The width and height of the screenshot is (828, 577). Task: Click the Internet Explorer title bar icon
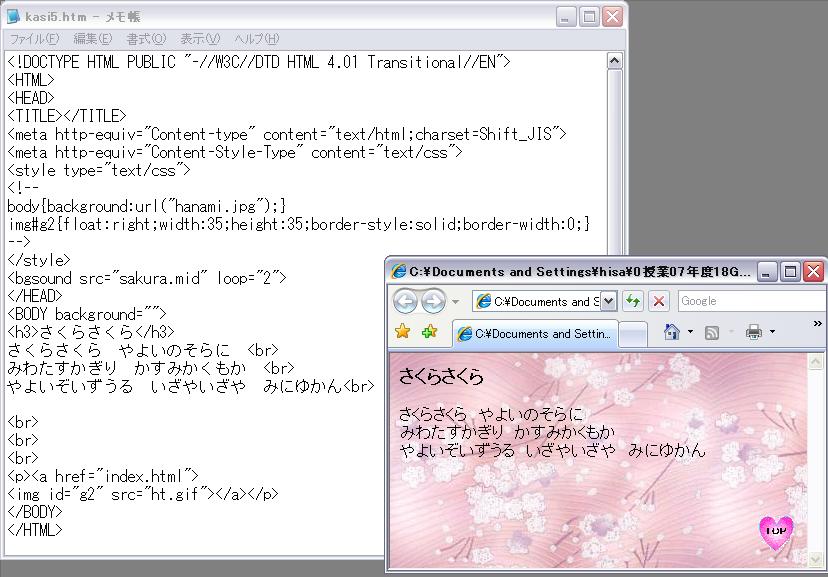pos(399,271)
